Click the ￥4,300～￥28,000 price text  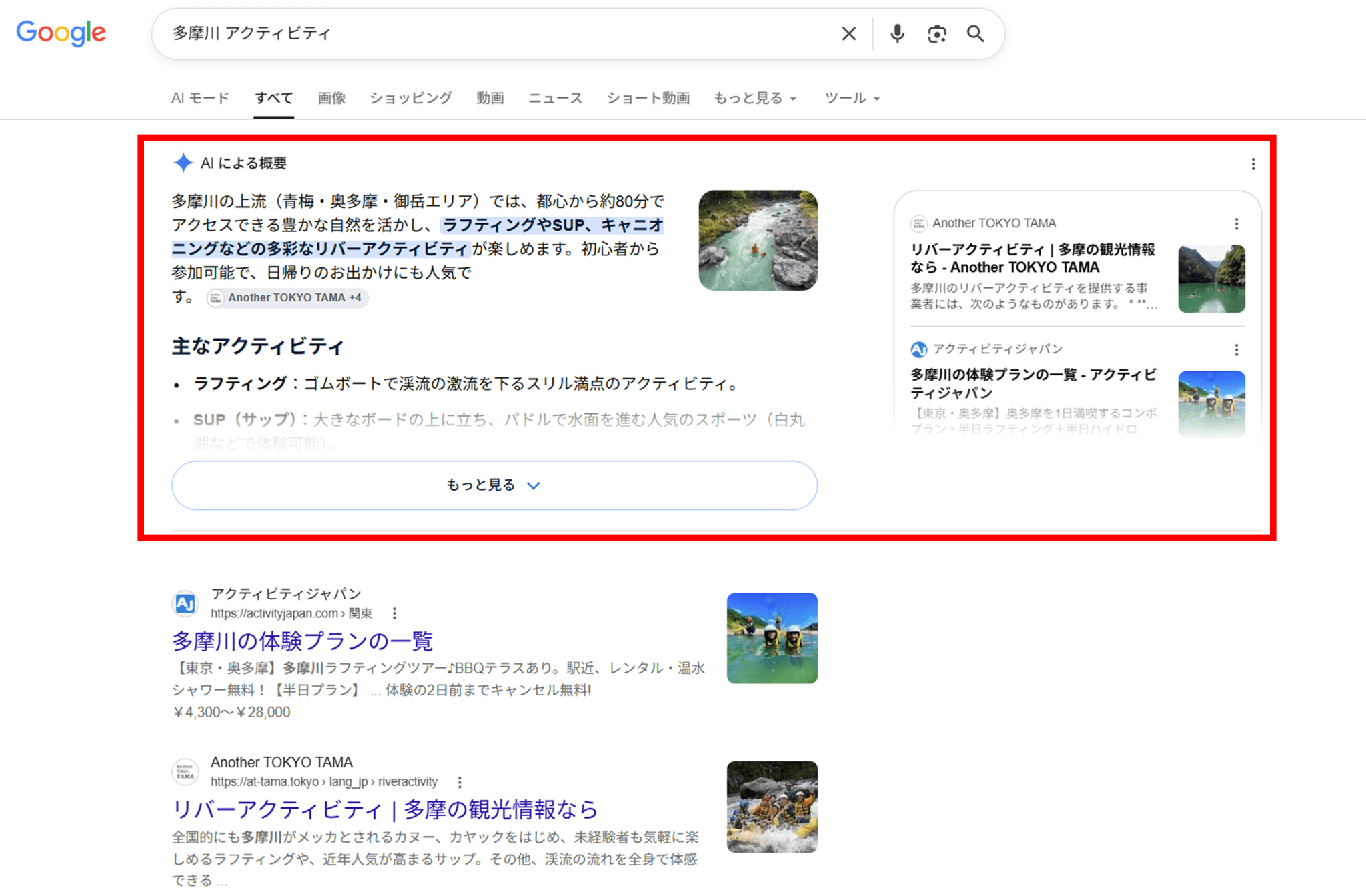pos(231,712)
